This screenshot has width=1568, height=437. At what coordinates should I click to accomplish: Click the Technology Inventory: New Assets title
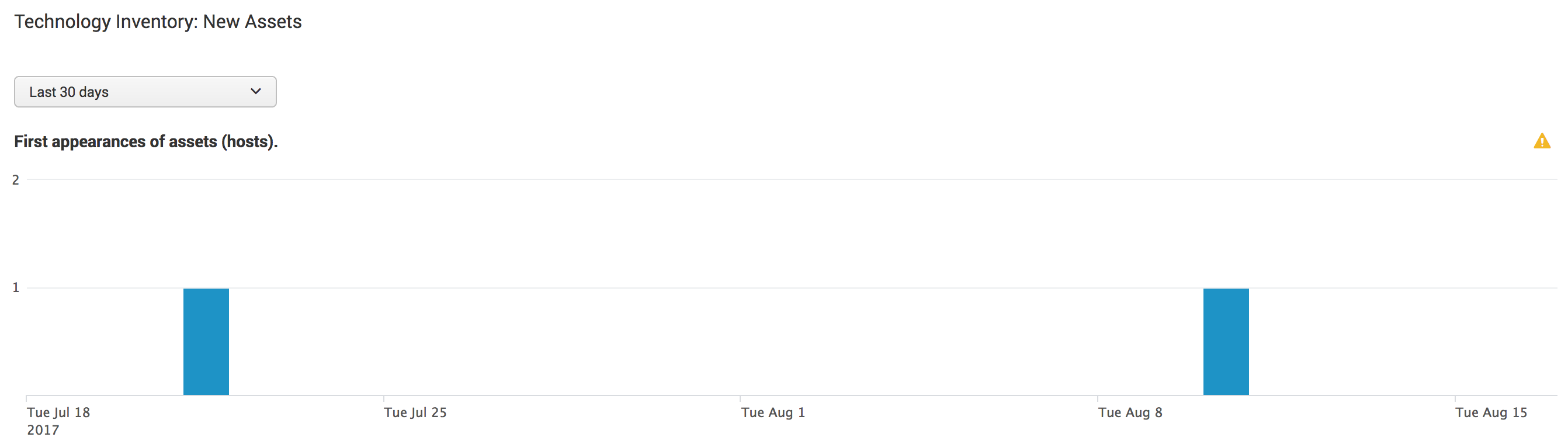click(158, 22)
